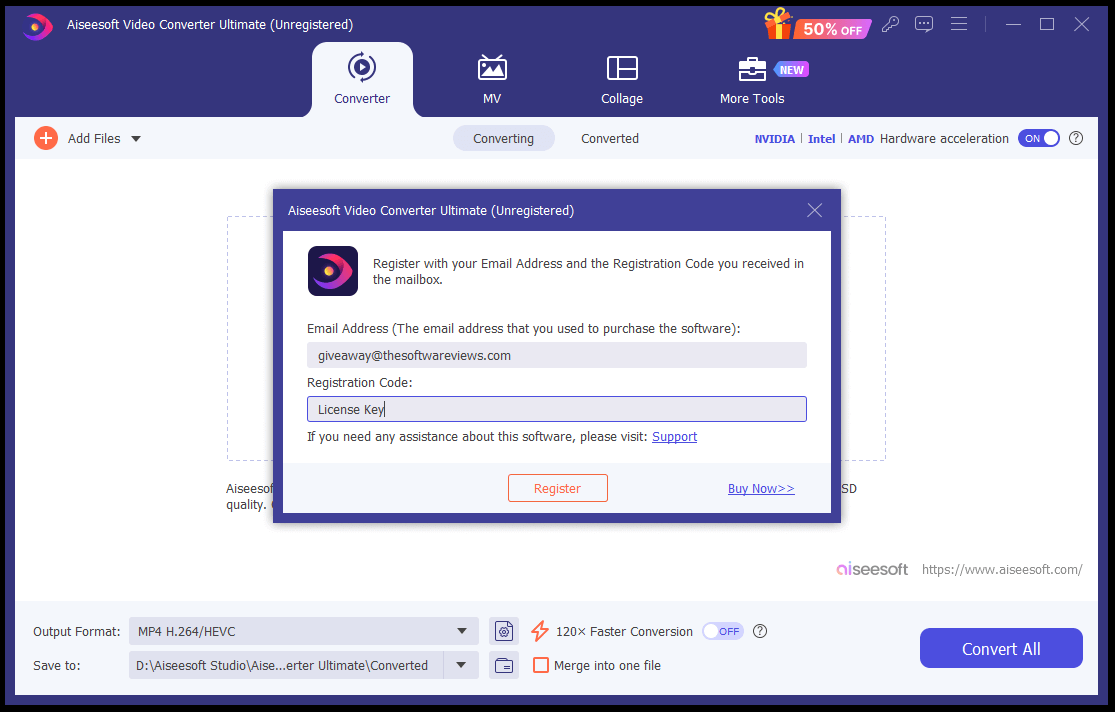Open the Support link

(x=674, y=437)
